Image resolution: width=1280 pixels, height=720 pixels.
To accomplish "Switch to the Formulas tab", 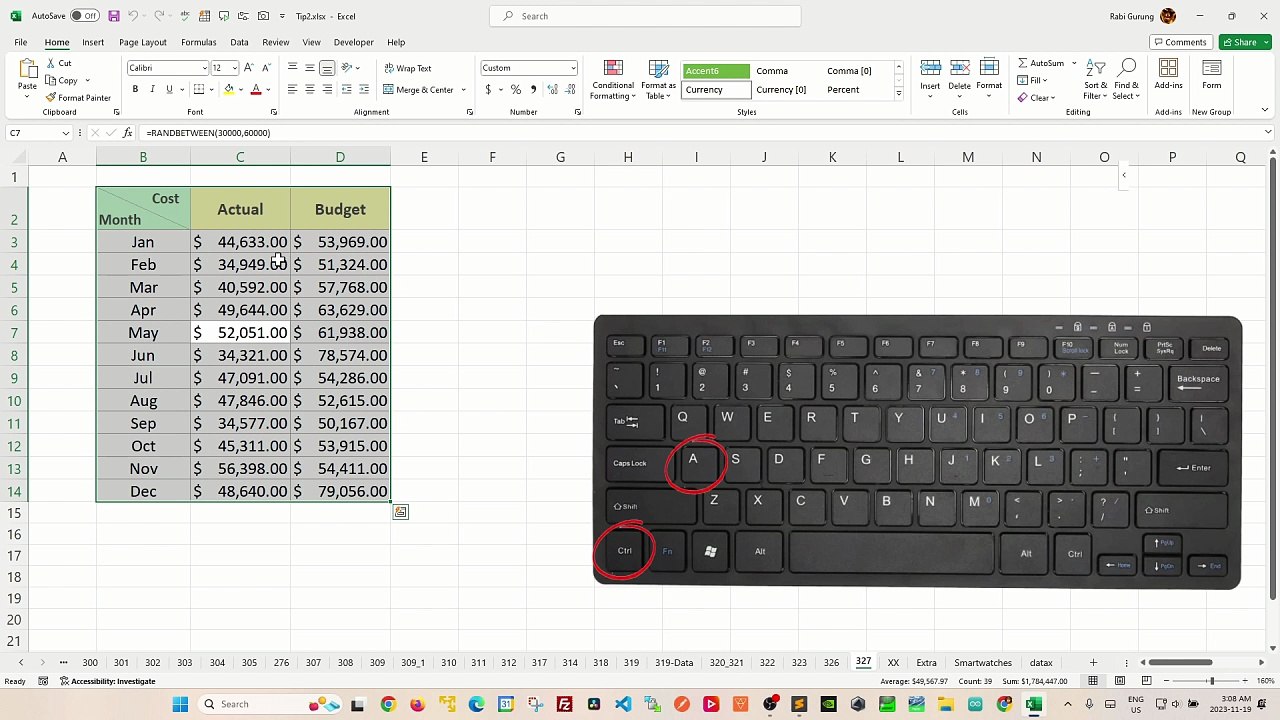I will pyautogui.click(x=199, y=42).
